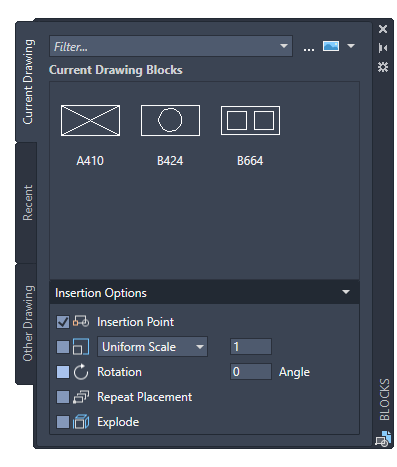This screenshot has height=467, width=397.
Task: Switch to the Other Drawing tab
Action: click(x=26, y=323)
